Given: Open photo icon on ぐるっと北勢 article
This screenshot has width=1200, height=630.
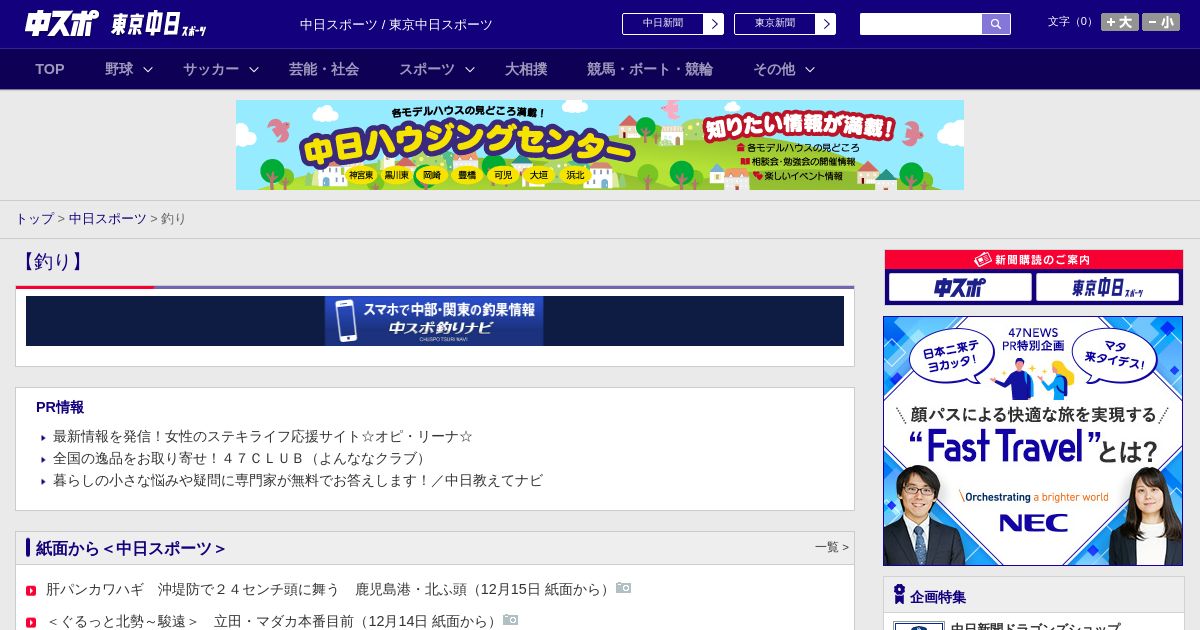Looking at the screenshot, I should (510, 620).
